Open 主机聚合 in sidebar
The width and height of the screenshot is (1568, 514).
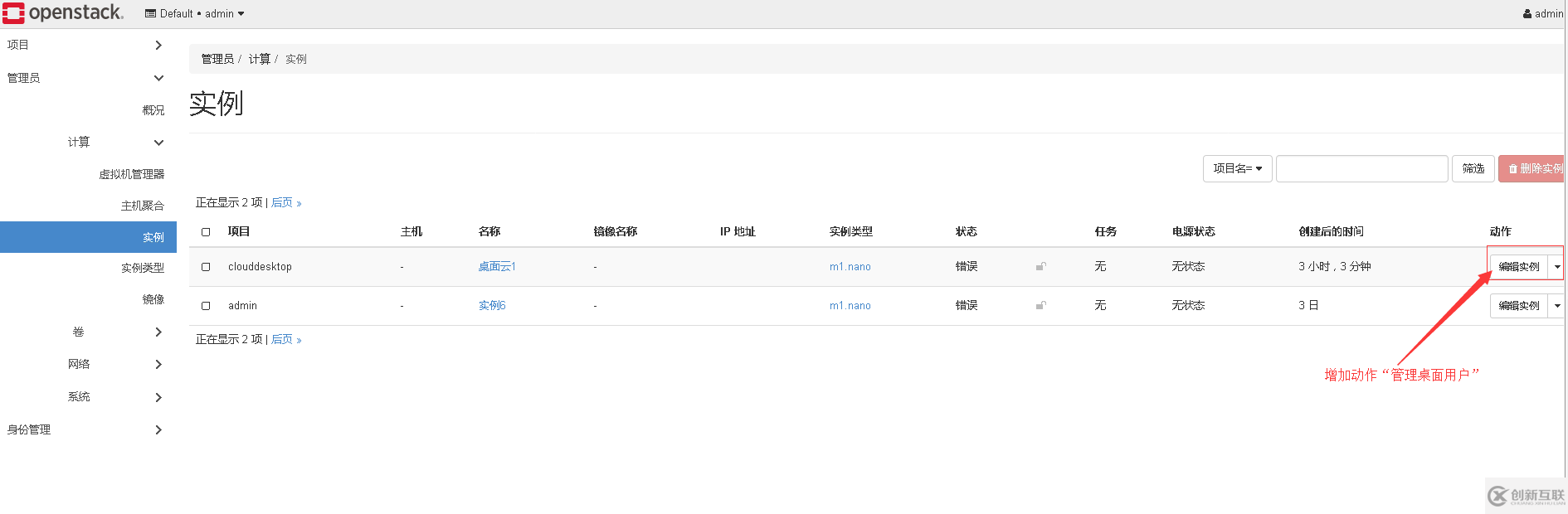pyautogui.click(x=143, y=206)
